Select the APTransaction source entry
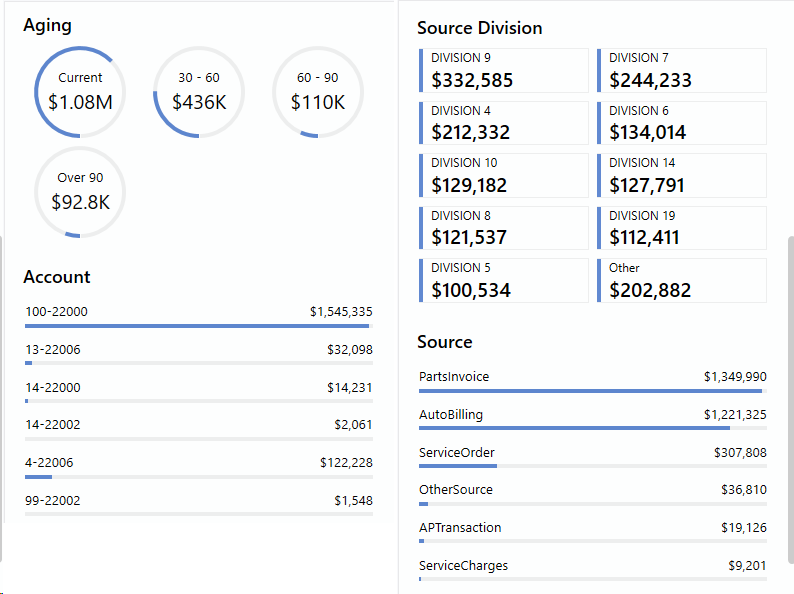The width and height of the screenshot is (794, 594). 592,531
